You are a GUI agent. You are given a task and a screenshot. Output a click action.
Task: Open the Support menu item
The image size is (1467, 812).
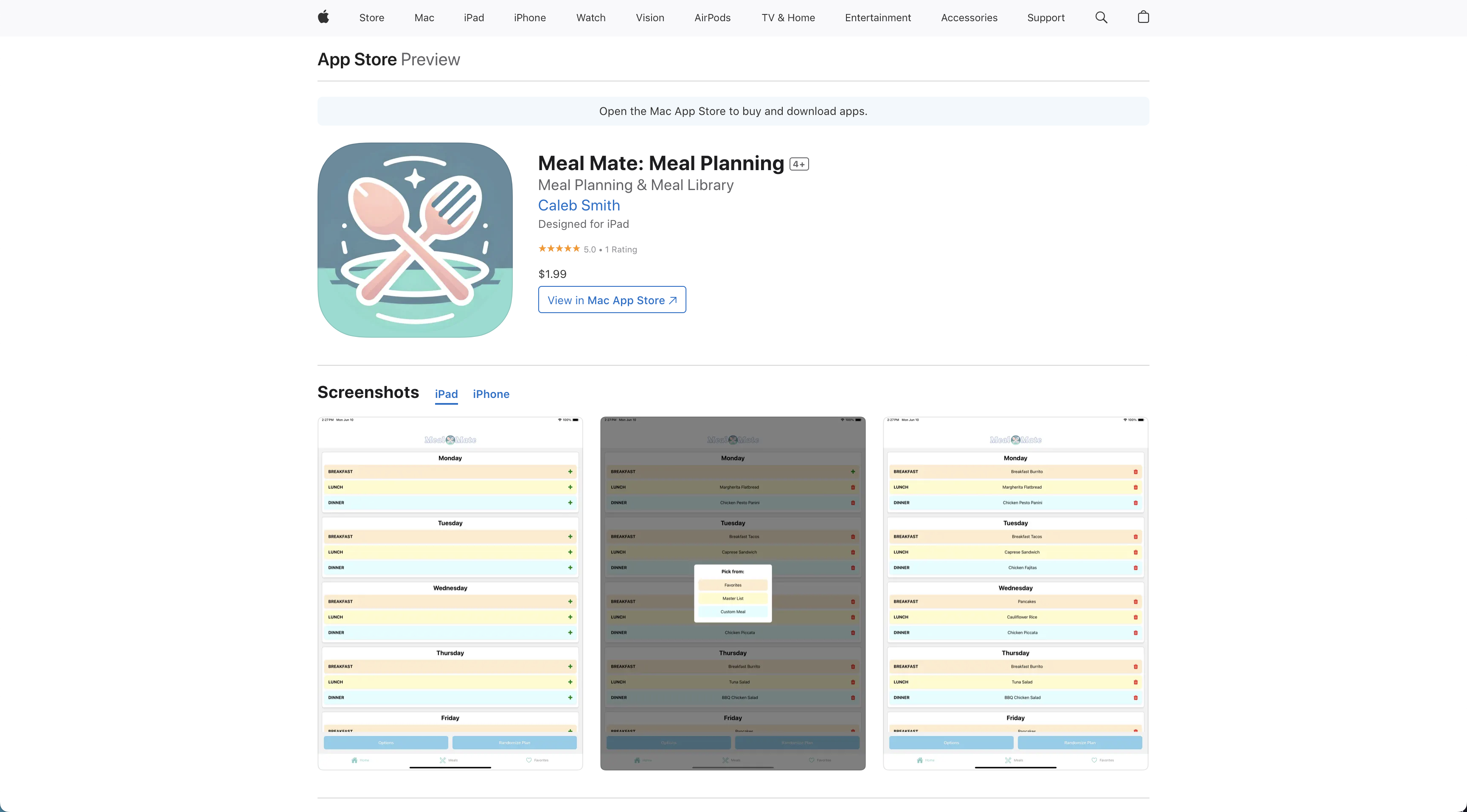(1045, 17)
